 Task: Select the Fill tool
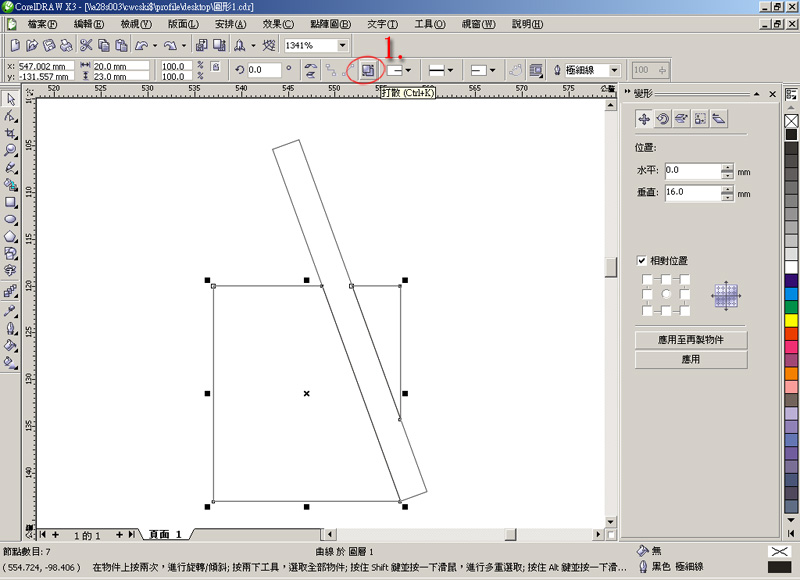click(x=10, y=345)
